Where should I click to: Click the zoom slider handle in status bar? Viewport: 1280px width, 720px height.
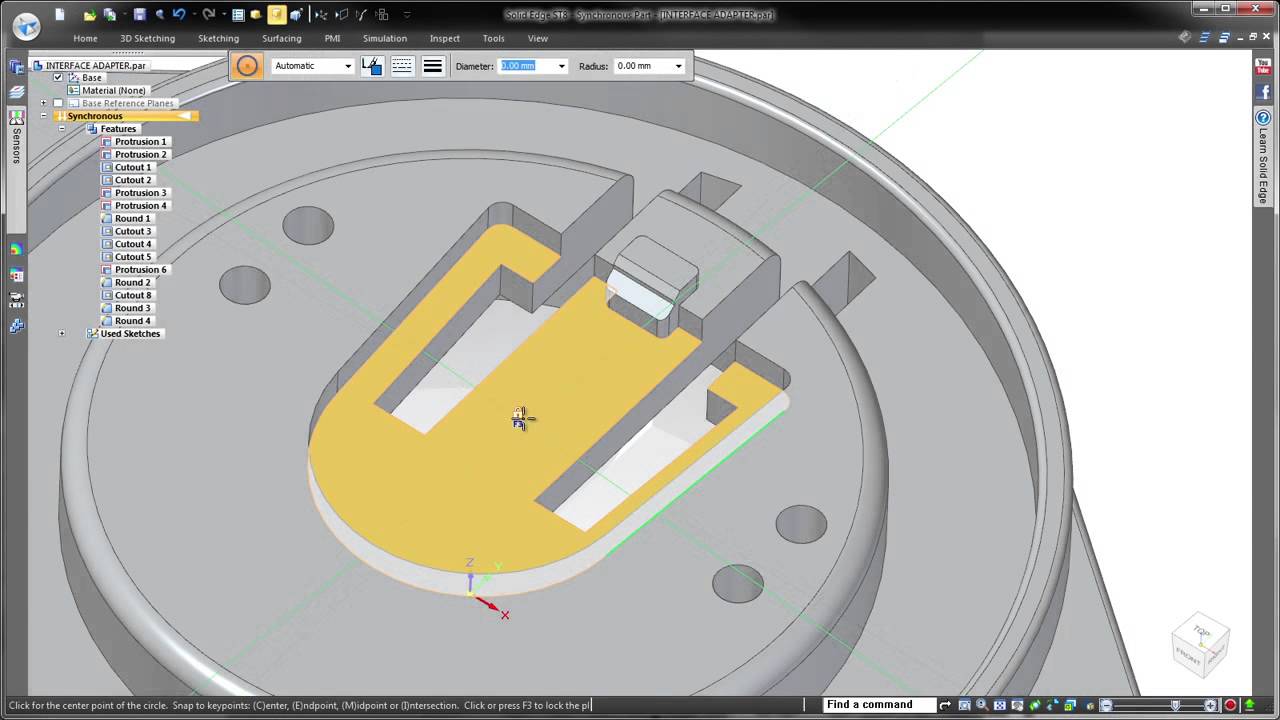pos(1175,705)
